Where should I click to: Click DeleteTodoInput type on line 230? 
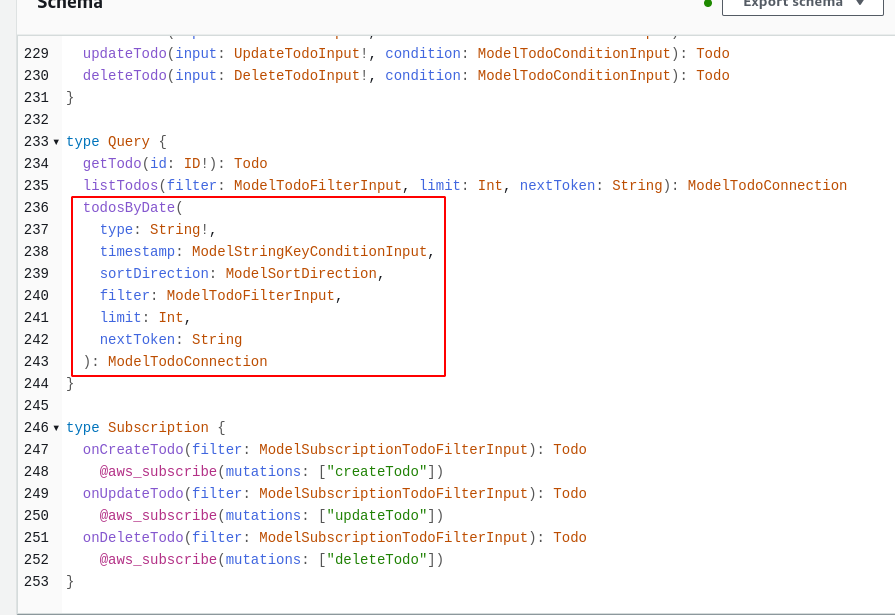coord(297,76)
